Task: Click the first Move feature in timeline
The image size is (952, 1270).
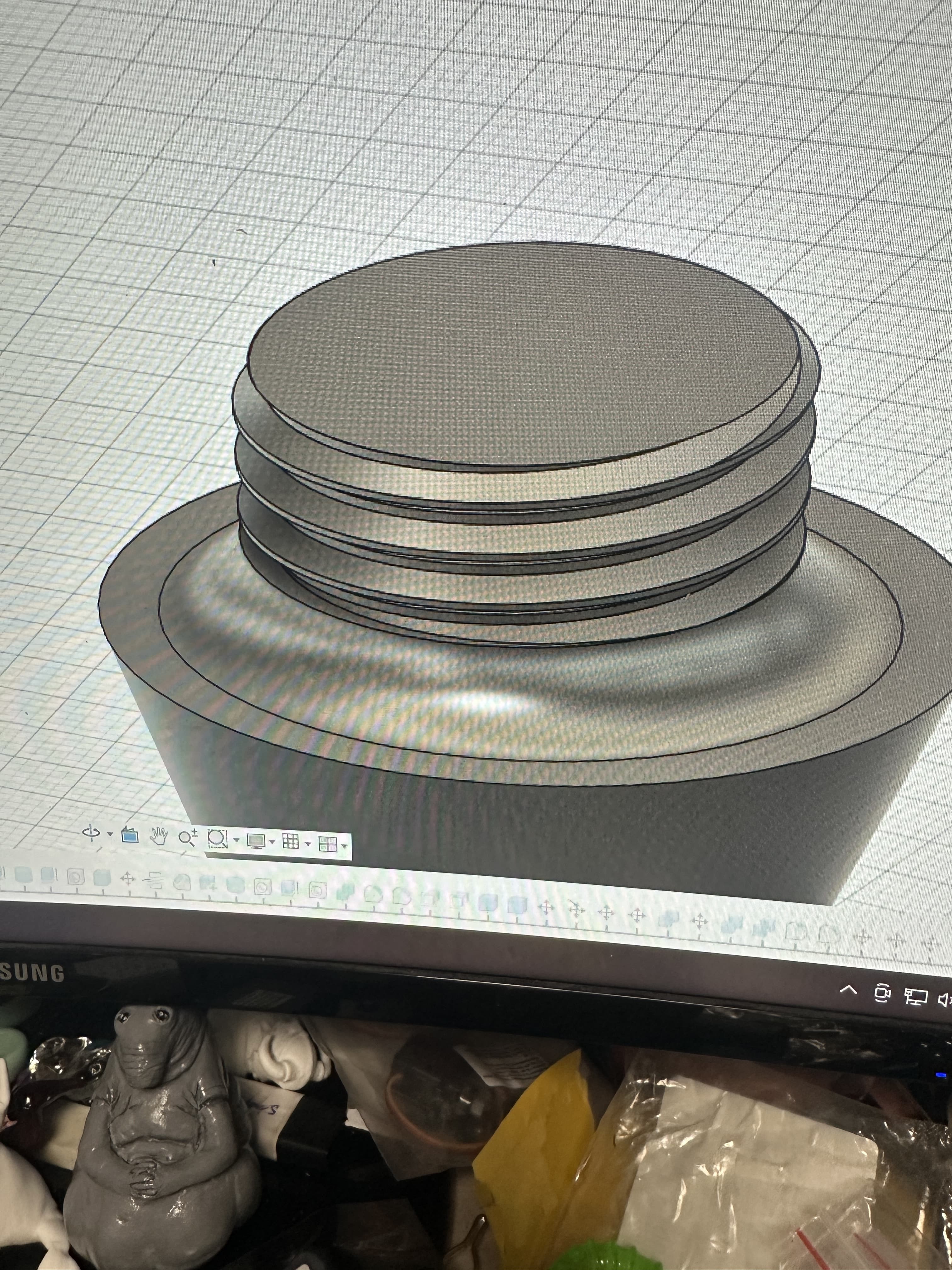Action: click(127, 879)
